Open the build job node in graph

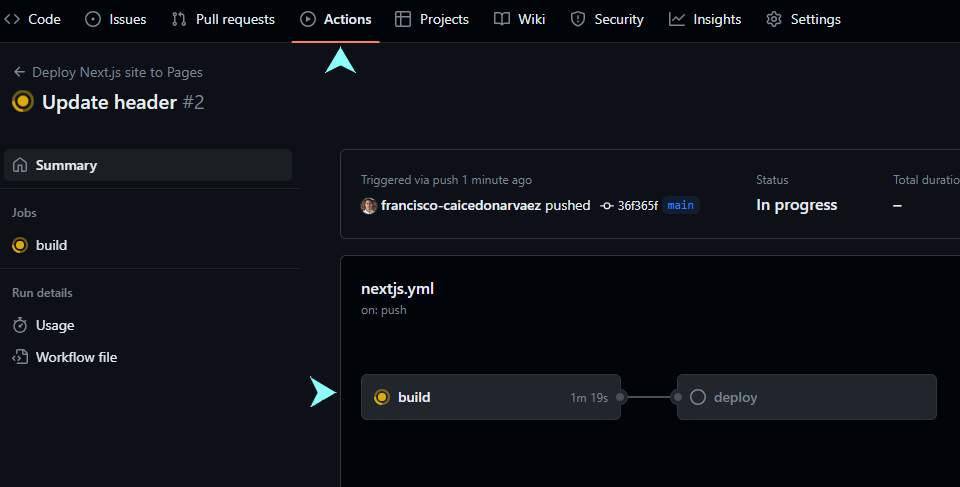coord(491,397)
